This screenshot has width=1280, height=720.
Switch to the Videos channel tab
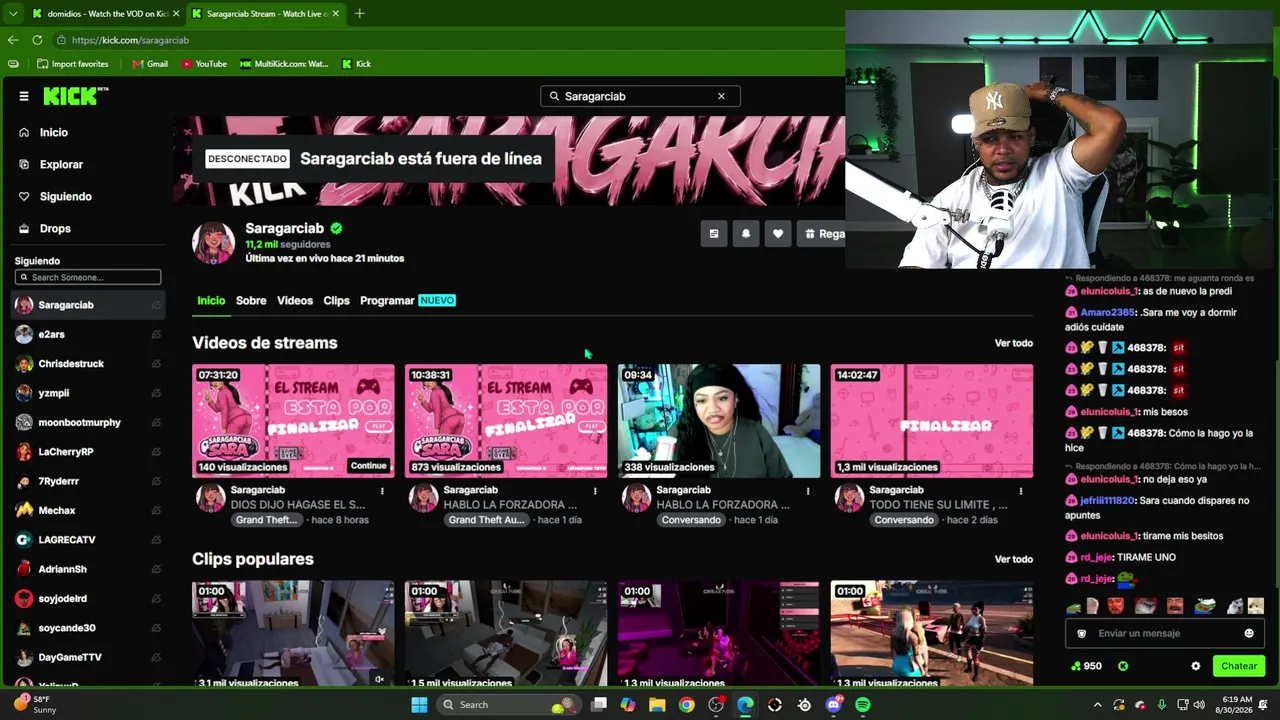click(295, 300)
